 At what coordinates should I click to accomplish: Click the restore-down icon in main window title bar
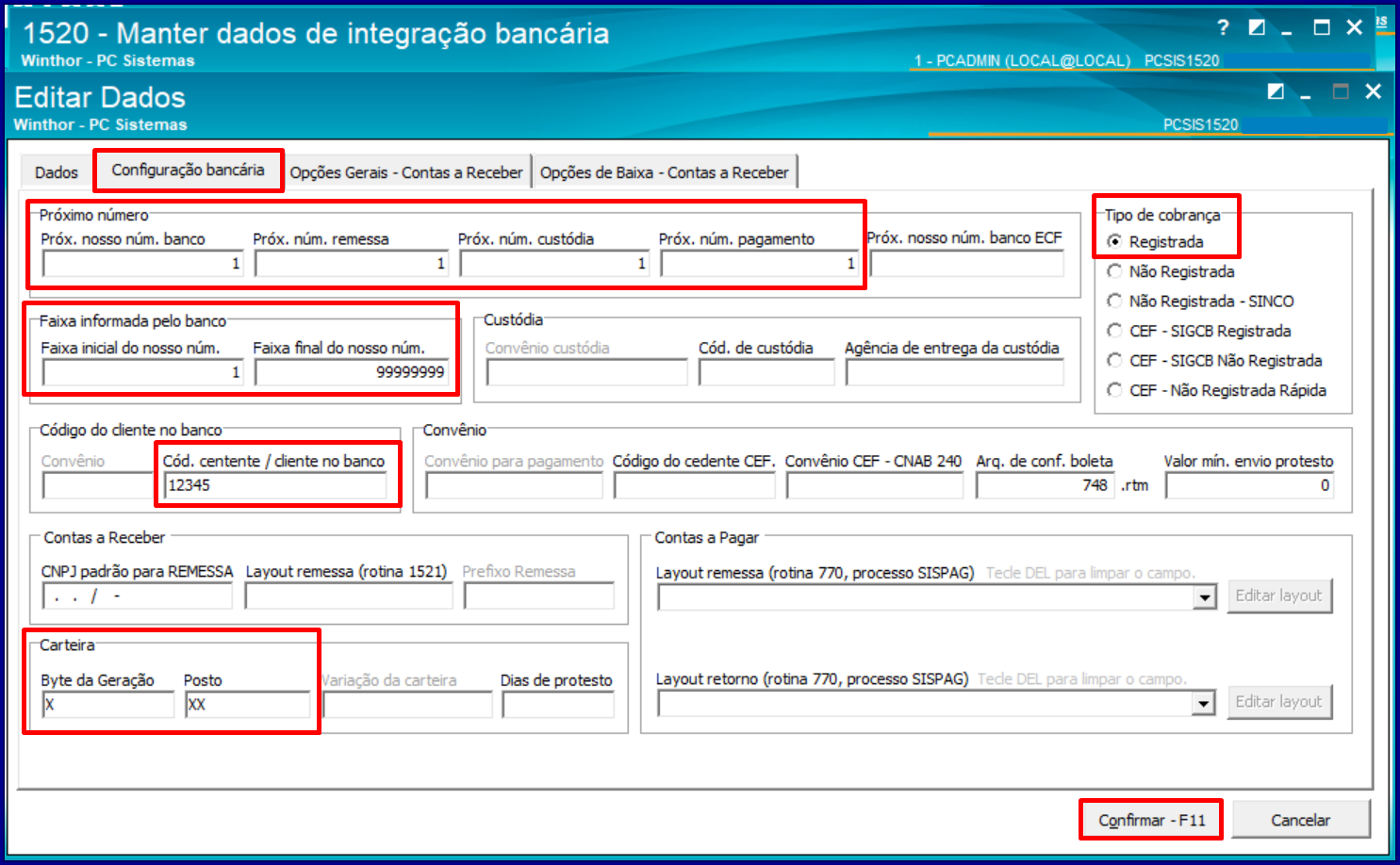click(1257, 27)
